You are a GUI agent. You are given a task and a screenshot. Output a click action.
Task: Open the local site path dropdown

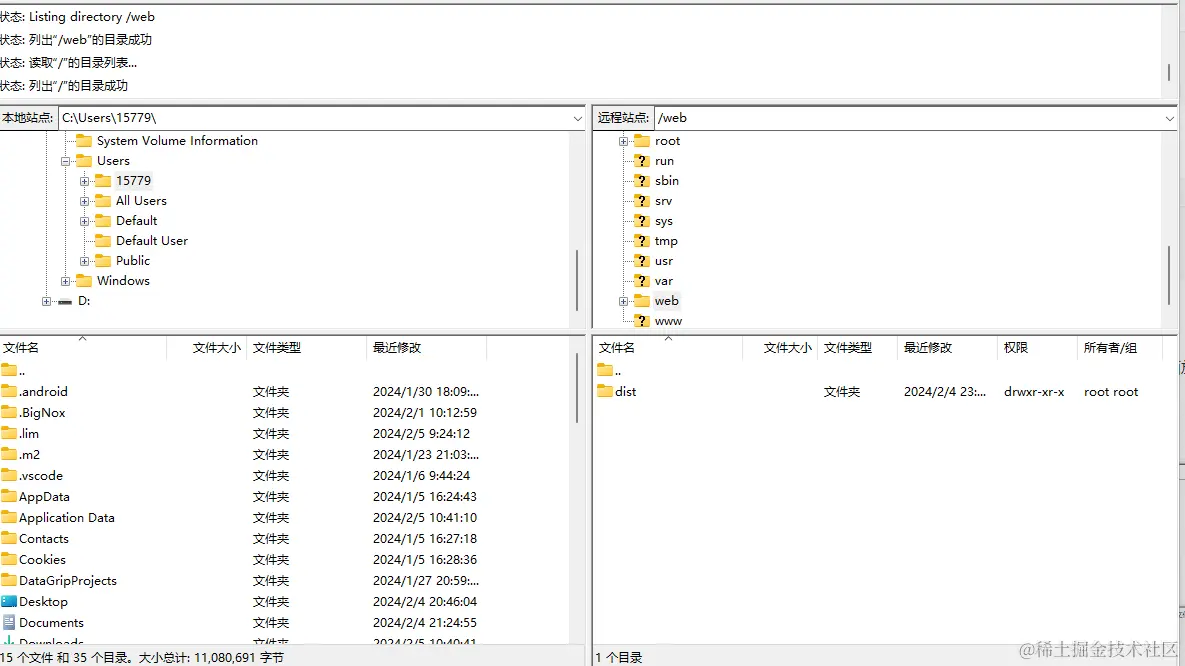tap(577, 118)
